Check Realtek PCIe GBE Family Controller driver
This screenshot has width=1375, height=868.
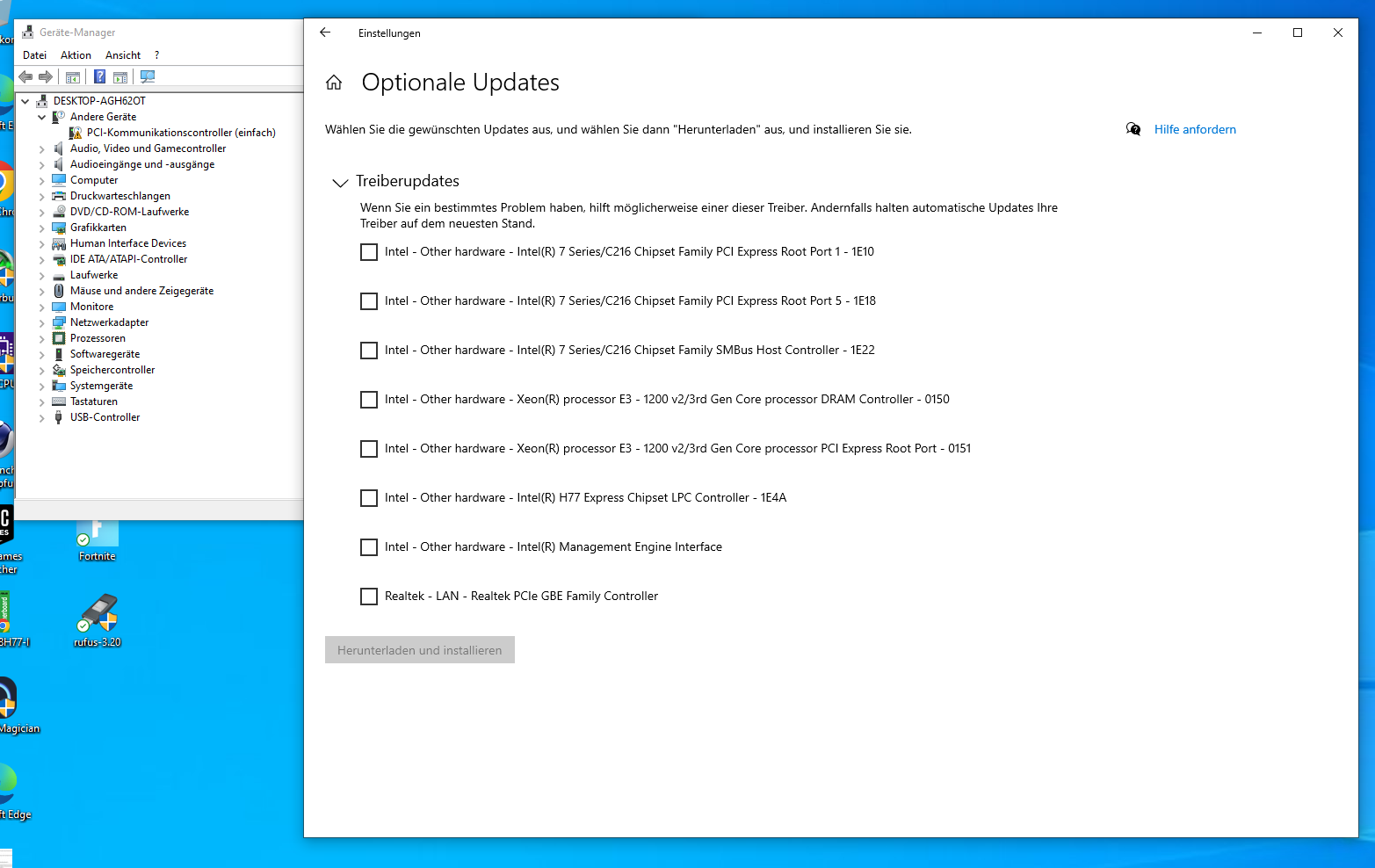[x=369, y=597]
